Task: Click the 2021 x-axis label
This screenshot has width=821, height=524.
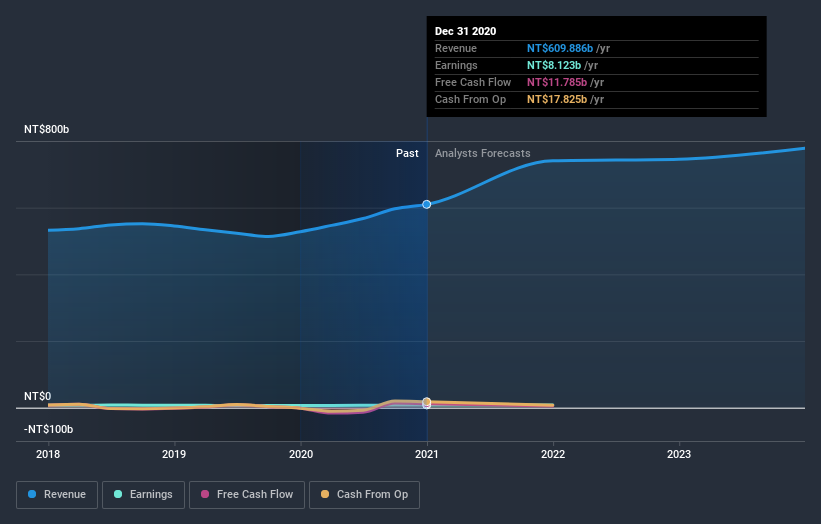Action: [x=427, y=454]
